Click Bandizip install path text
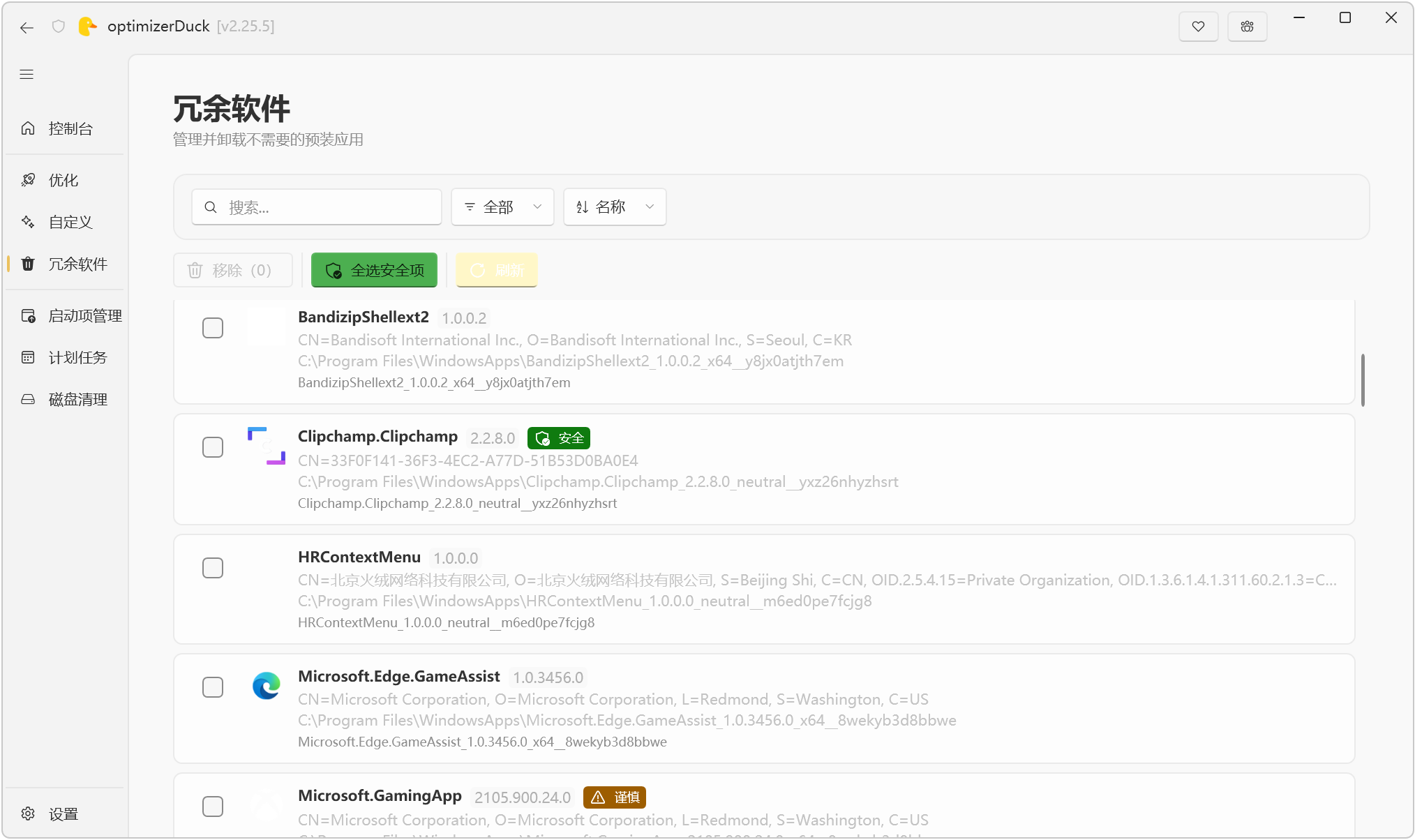The height and width of the screenshot is (840, 1415). 571,361
